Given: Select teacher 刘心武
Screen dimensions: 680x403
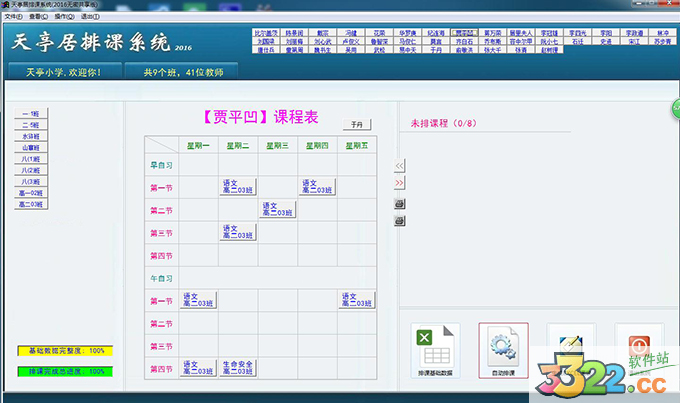Looking at the screenshot, I should coord(323,42).
